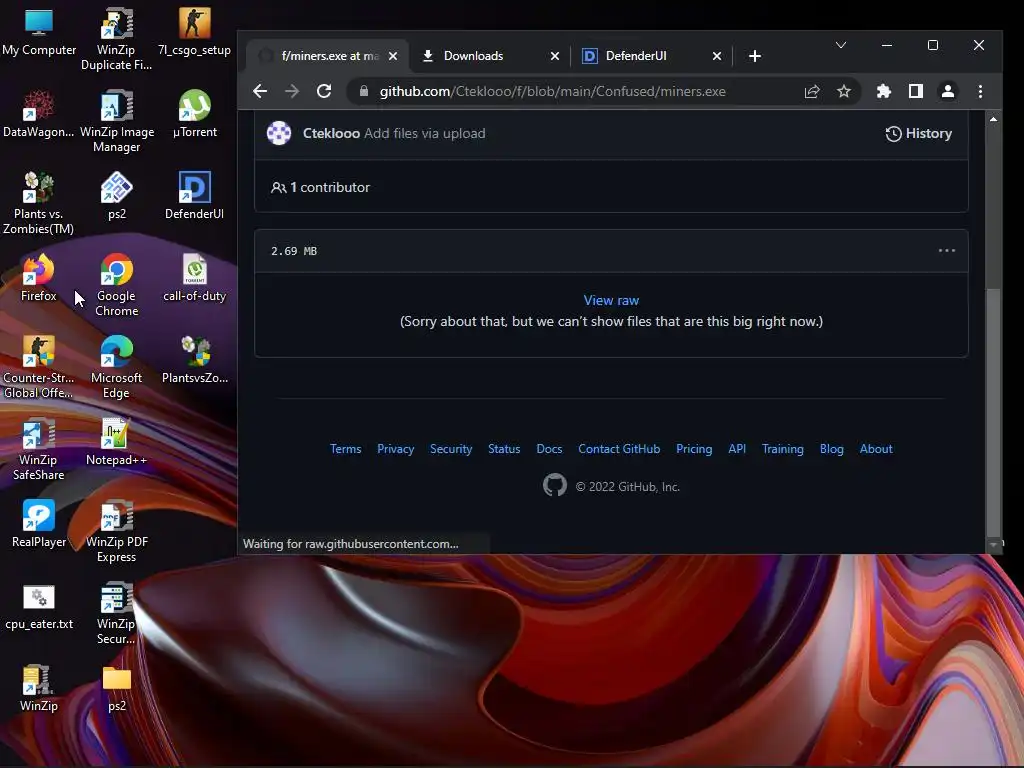Open Cteklooo avatar image

coord(279,133)
